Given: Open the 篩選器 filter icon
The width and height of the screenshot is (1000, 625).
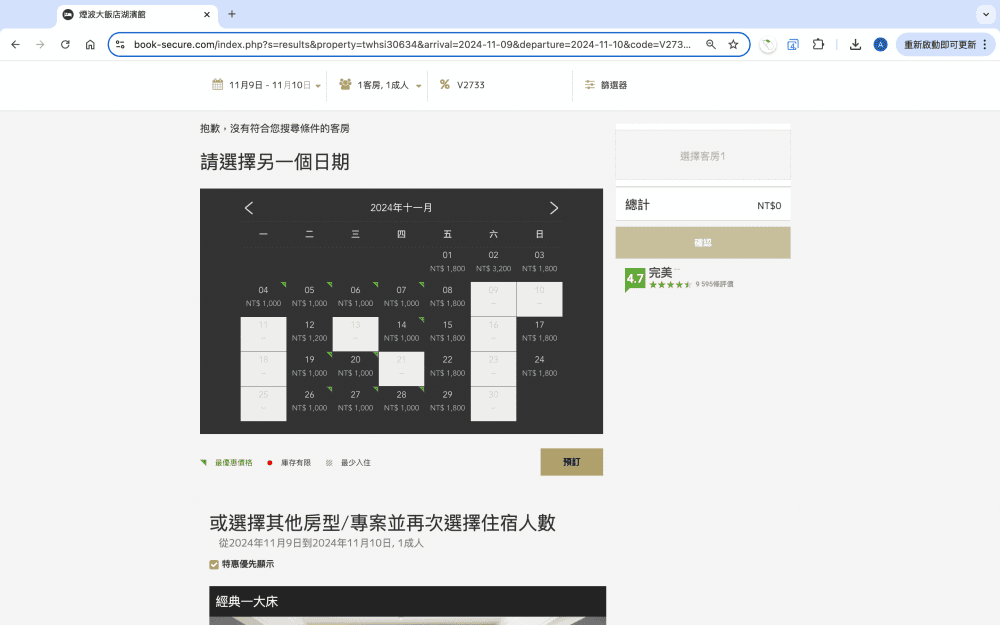Looking at the screenshot, I should [x=589, y=85].
